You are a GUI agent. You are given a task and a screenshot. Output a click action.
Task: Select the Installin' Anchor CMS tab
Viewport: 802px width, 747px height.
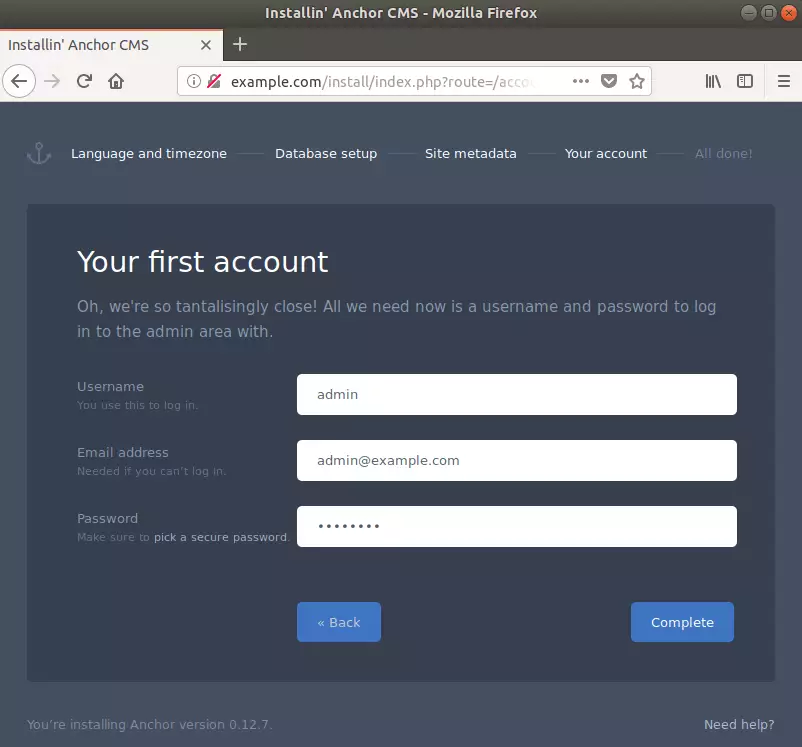tap(111, 45)
